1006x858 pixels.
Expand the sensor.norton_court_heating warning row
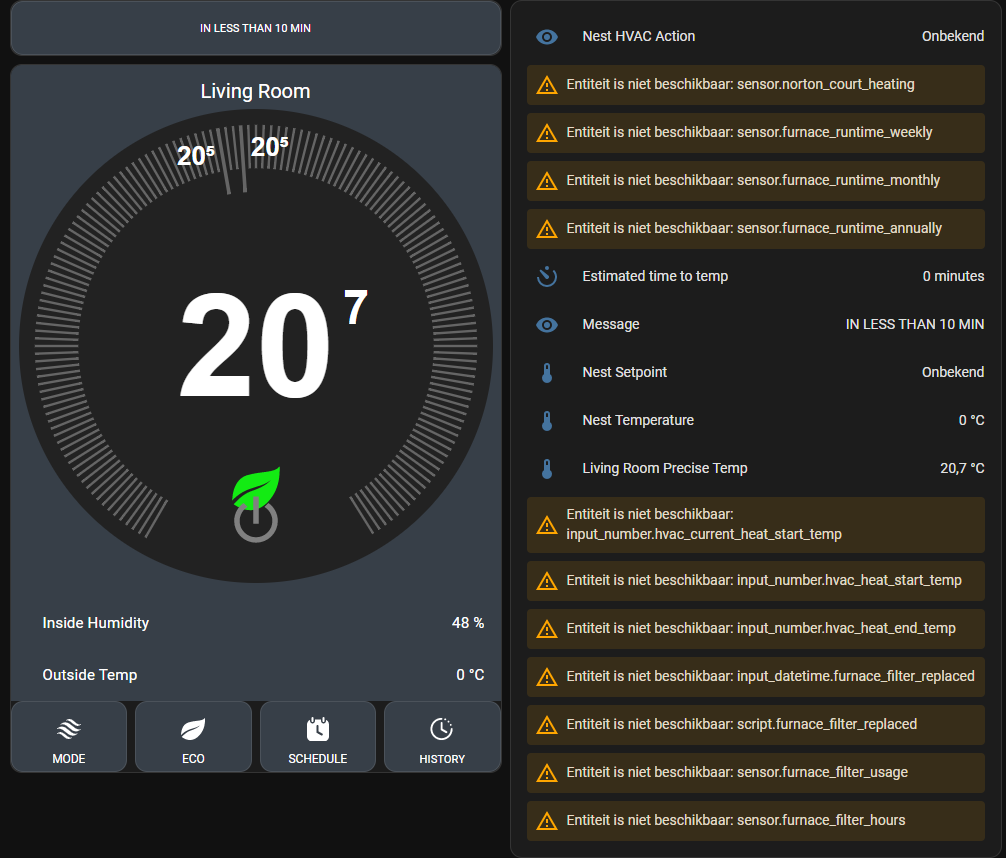pyautogui.click(x=755, y=84)
